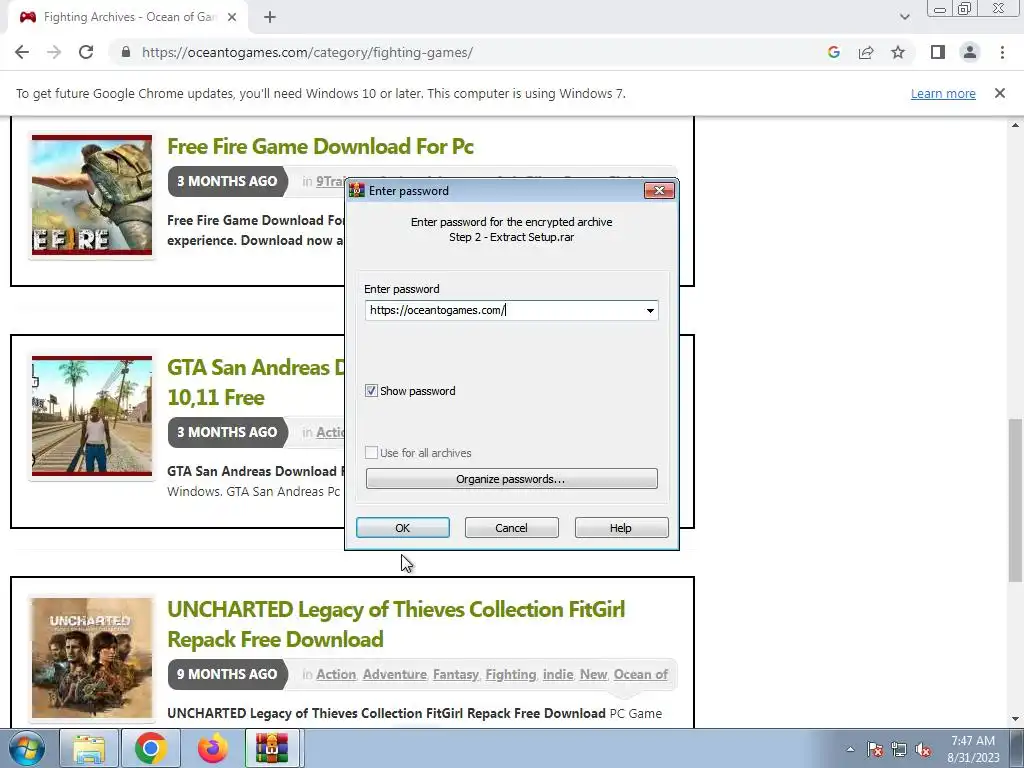Click the GTA San Andreas thumbnail

[x=91, y=416]
